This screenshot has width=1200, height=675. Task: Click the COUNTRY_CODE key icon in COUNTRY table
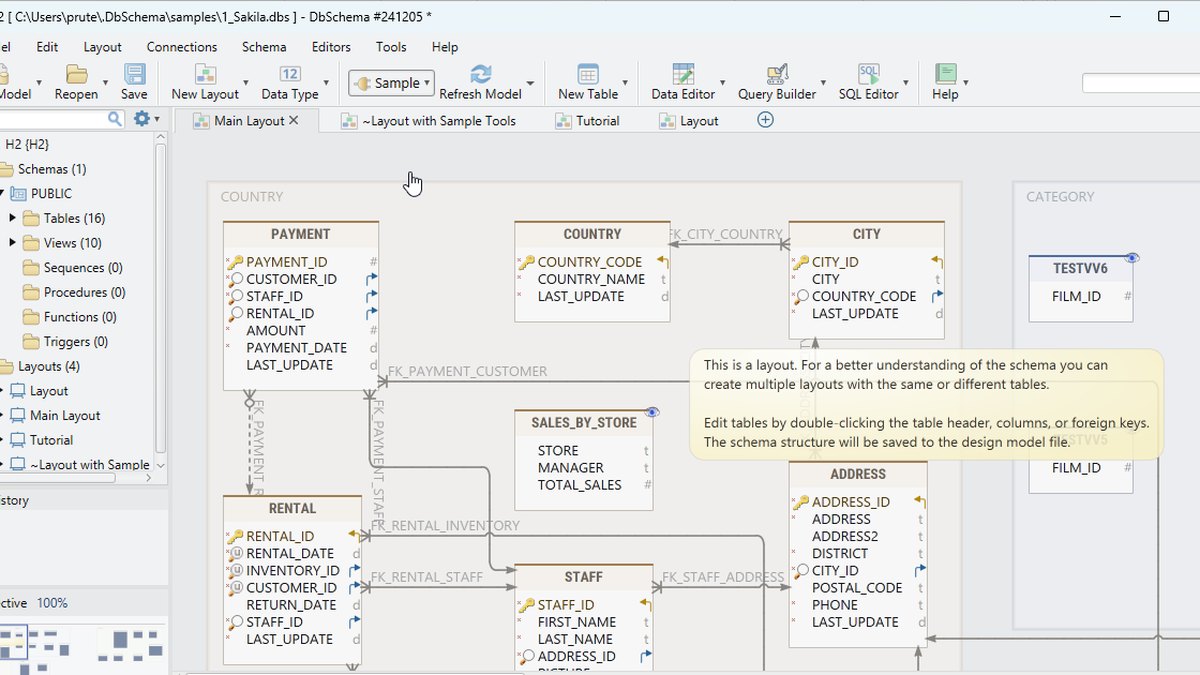click(527, 262)
